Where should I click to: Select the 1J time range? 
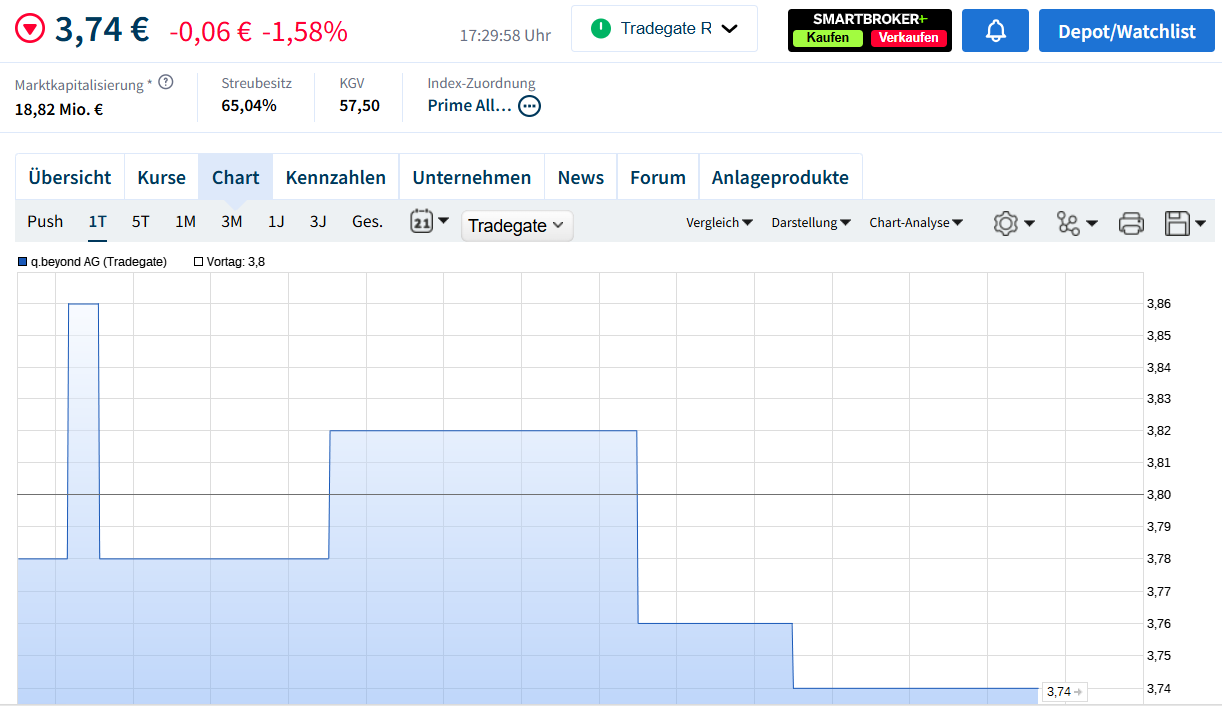[x=276, y=221]
